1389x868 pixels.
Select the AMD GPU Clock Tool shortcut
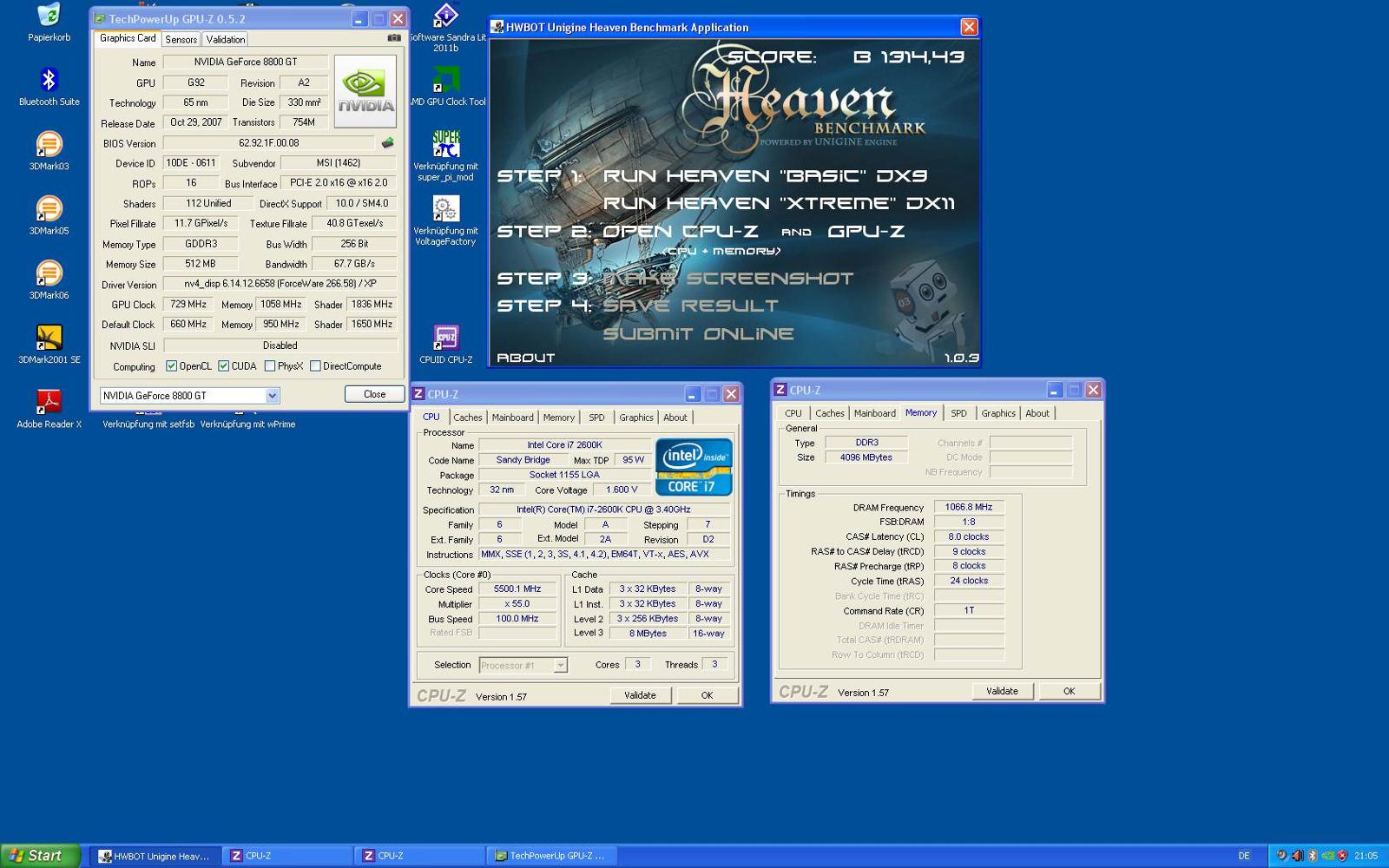pos(446,80)
